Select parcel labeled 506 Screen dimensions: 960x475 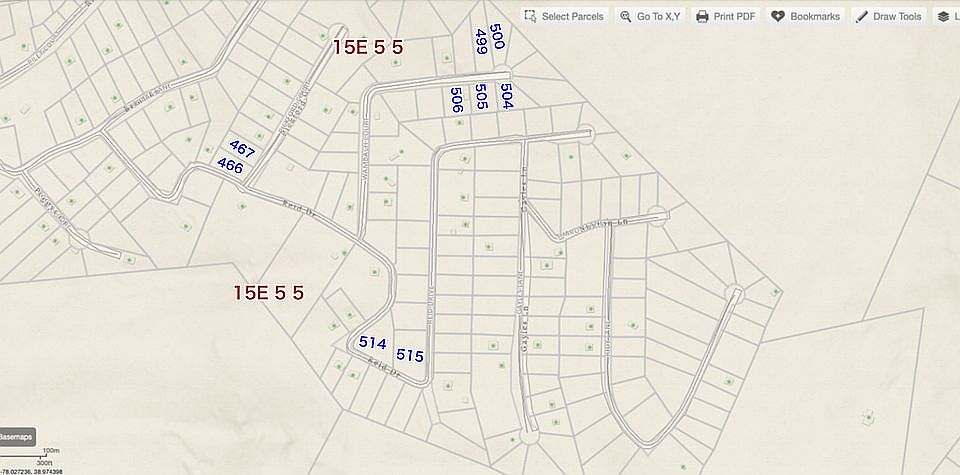[x=456, y=100]
